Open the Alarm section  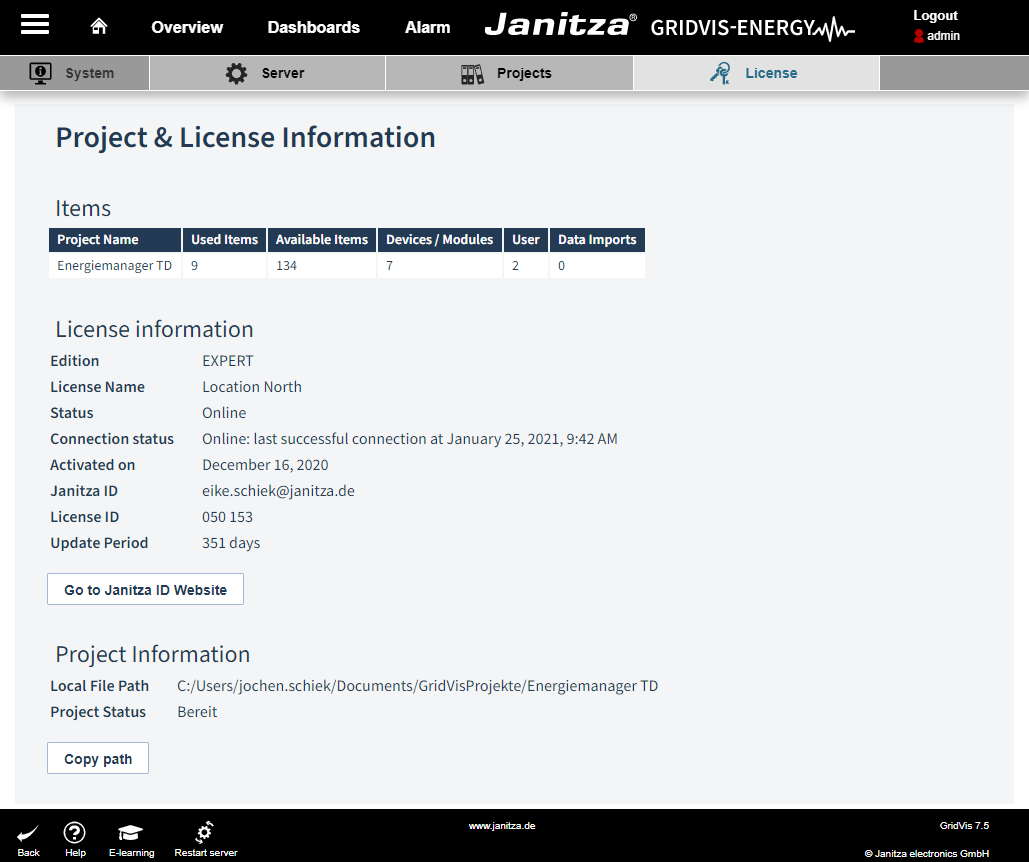pyautogui.click(x=427, y=27)
